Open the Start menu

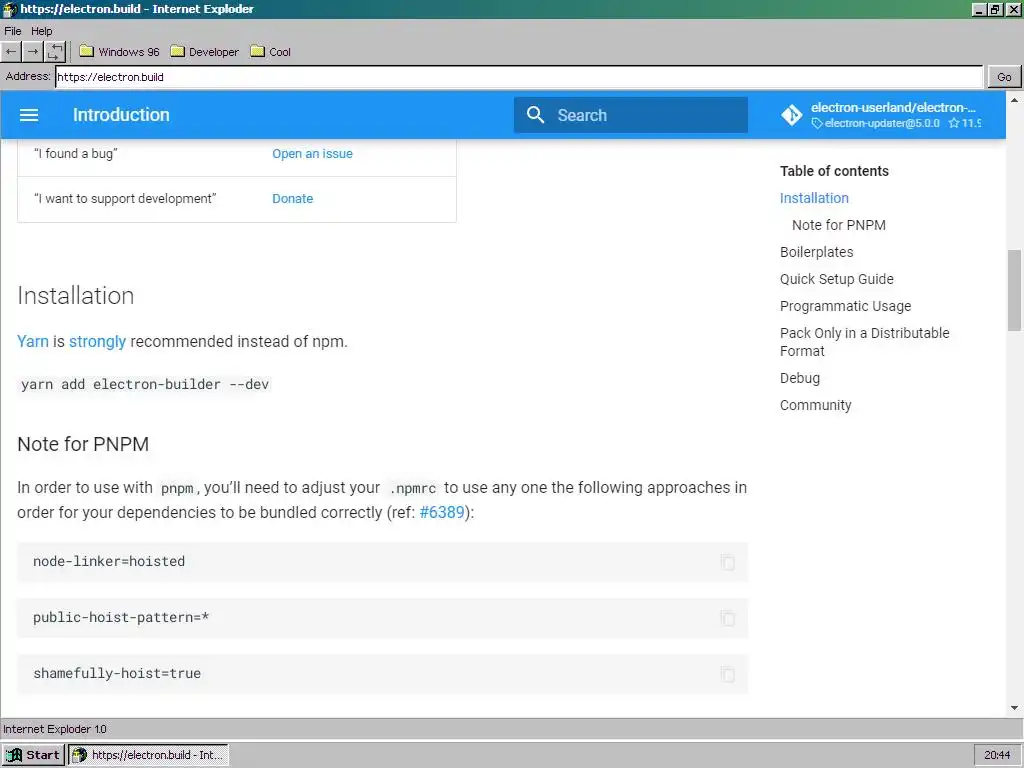pos(33,755)
